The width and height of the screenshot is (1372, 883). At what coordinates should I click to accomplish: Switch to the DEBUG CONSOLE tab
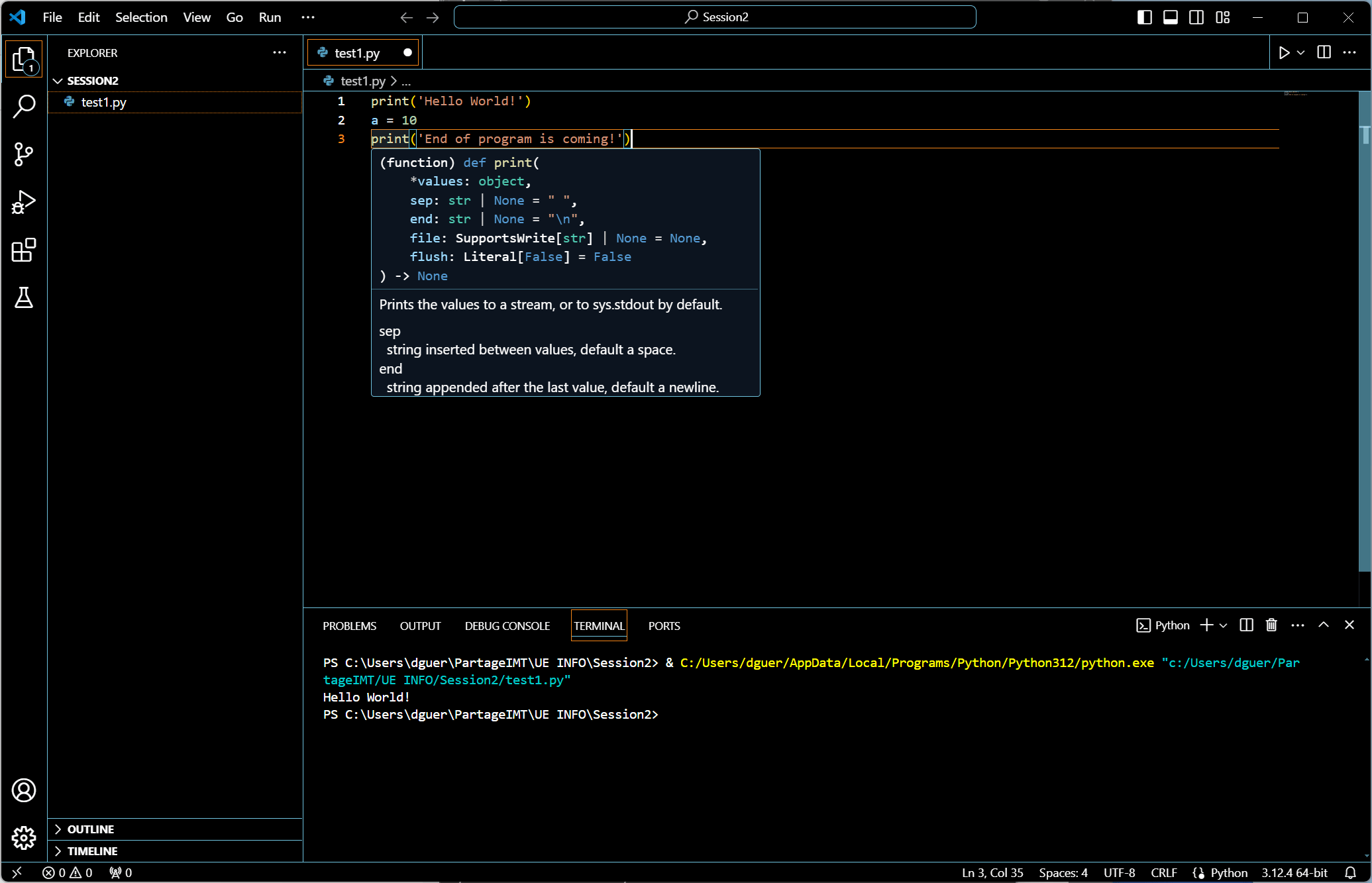pos(507,626)
